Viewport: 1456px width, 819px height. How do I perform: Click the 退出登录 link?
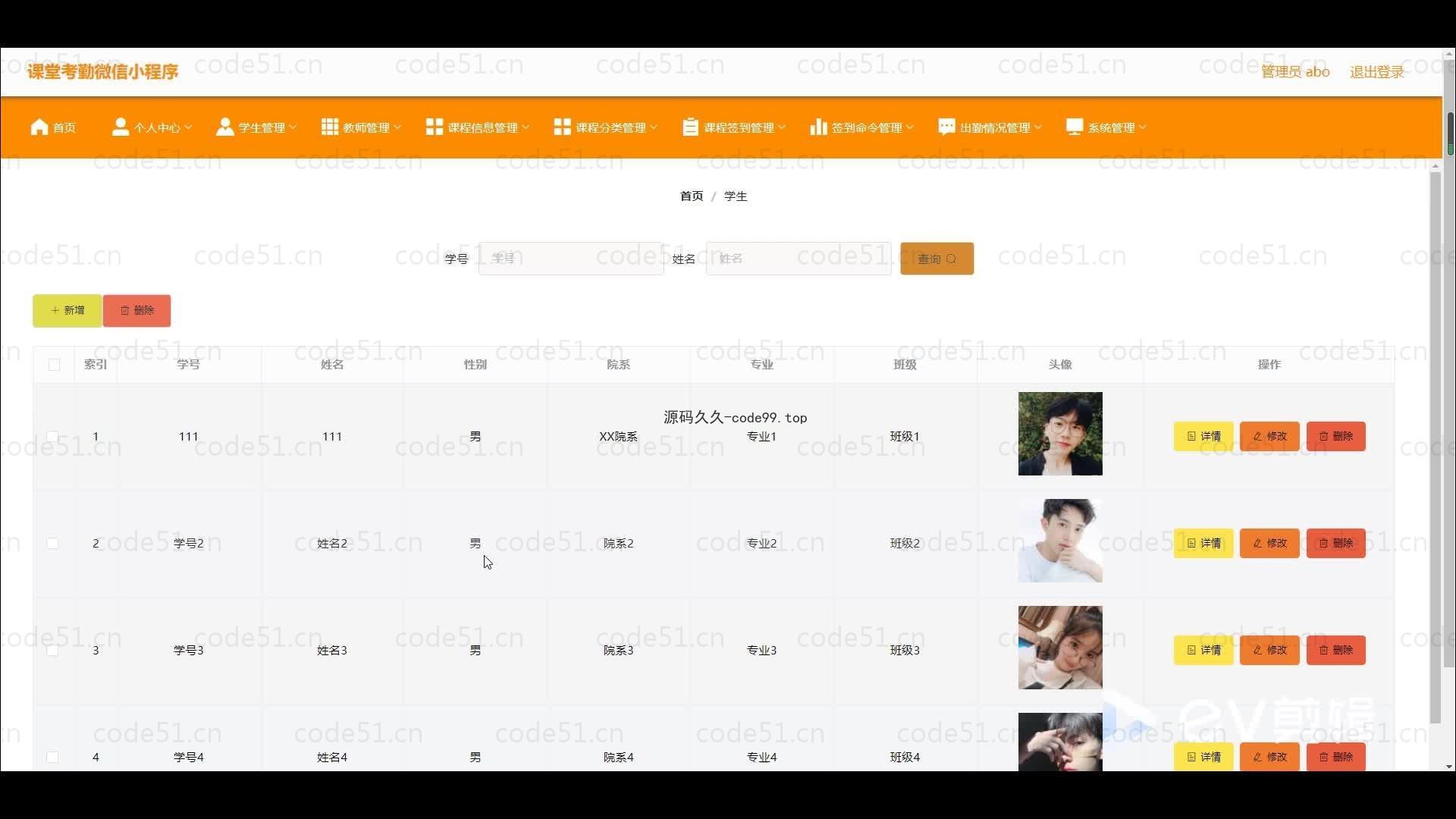tap(1377, 72)
